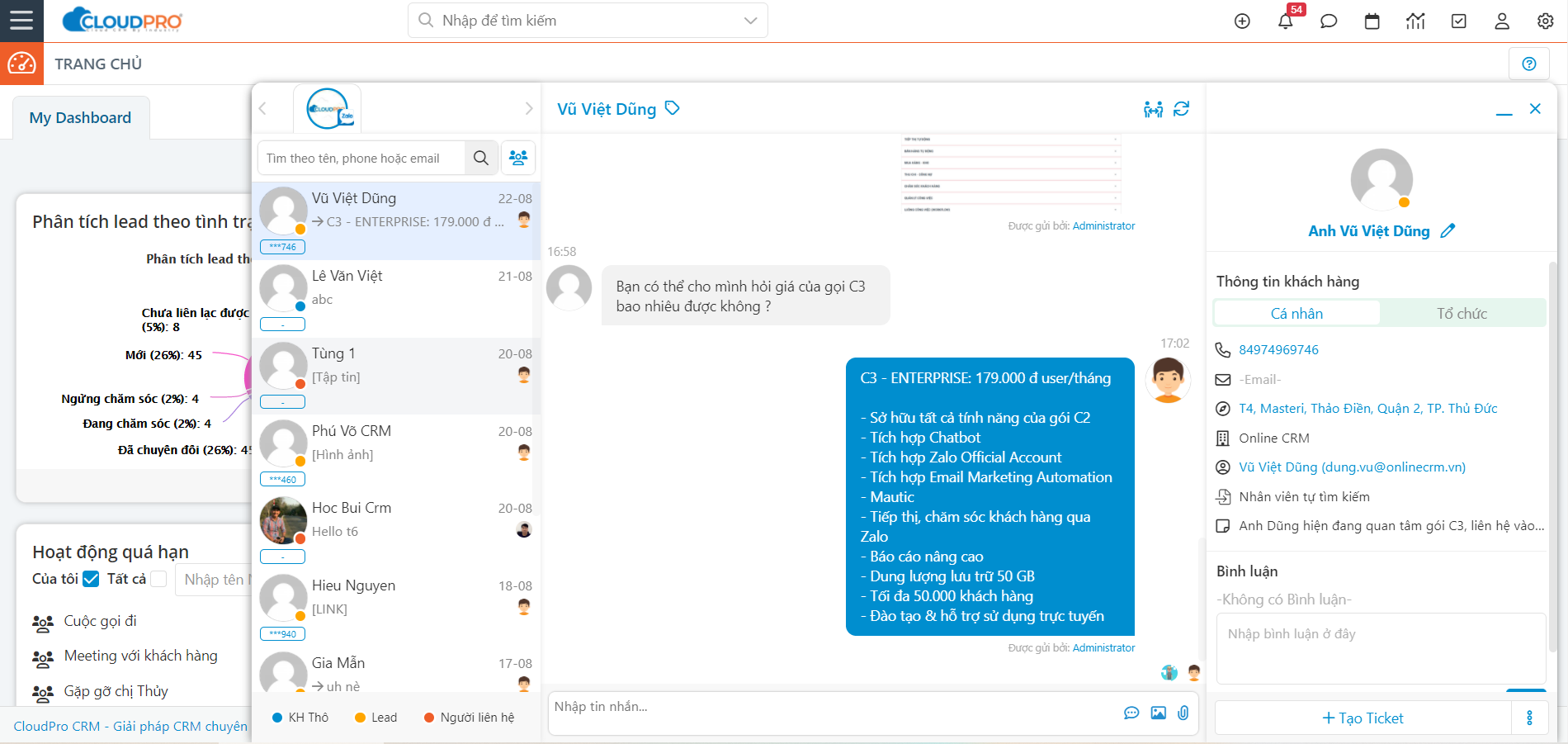Image resolution: width=1568 pixels, height=744 pixels.
Task: Open the Lê Văn Việt conversation
Action: [x=396, y=298]
